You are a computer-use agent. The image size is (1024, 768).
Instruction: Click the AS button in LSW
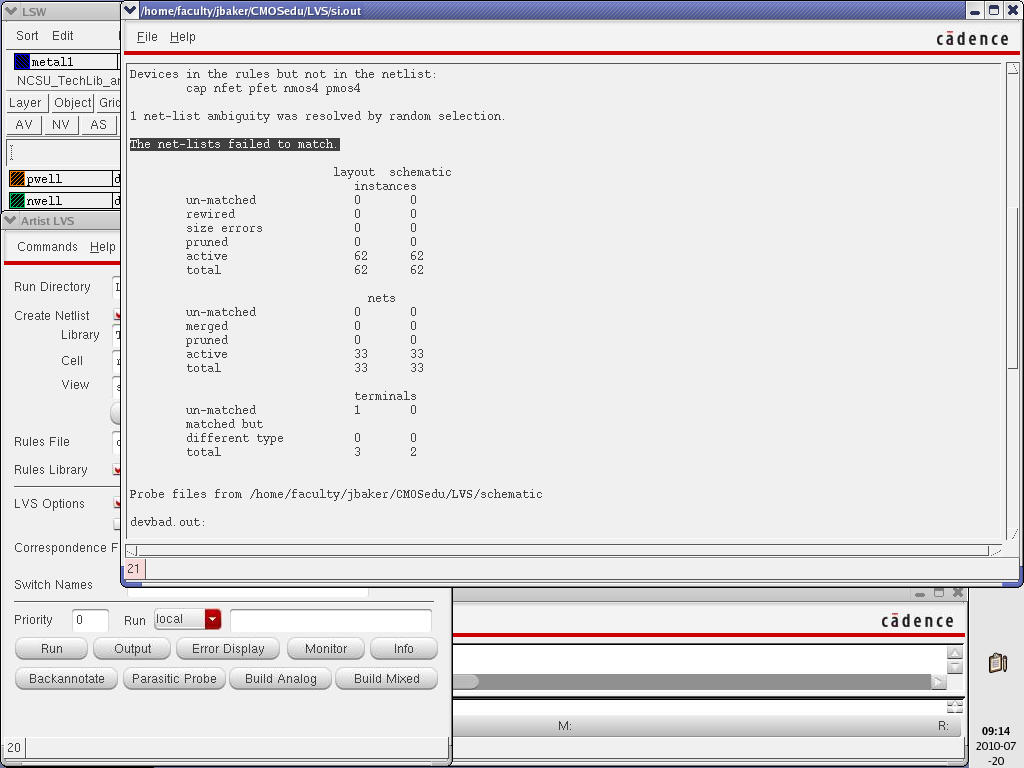[98, 125]
